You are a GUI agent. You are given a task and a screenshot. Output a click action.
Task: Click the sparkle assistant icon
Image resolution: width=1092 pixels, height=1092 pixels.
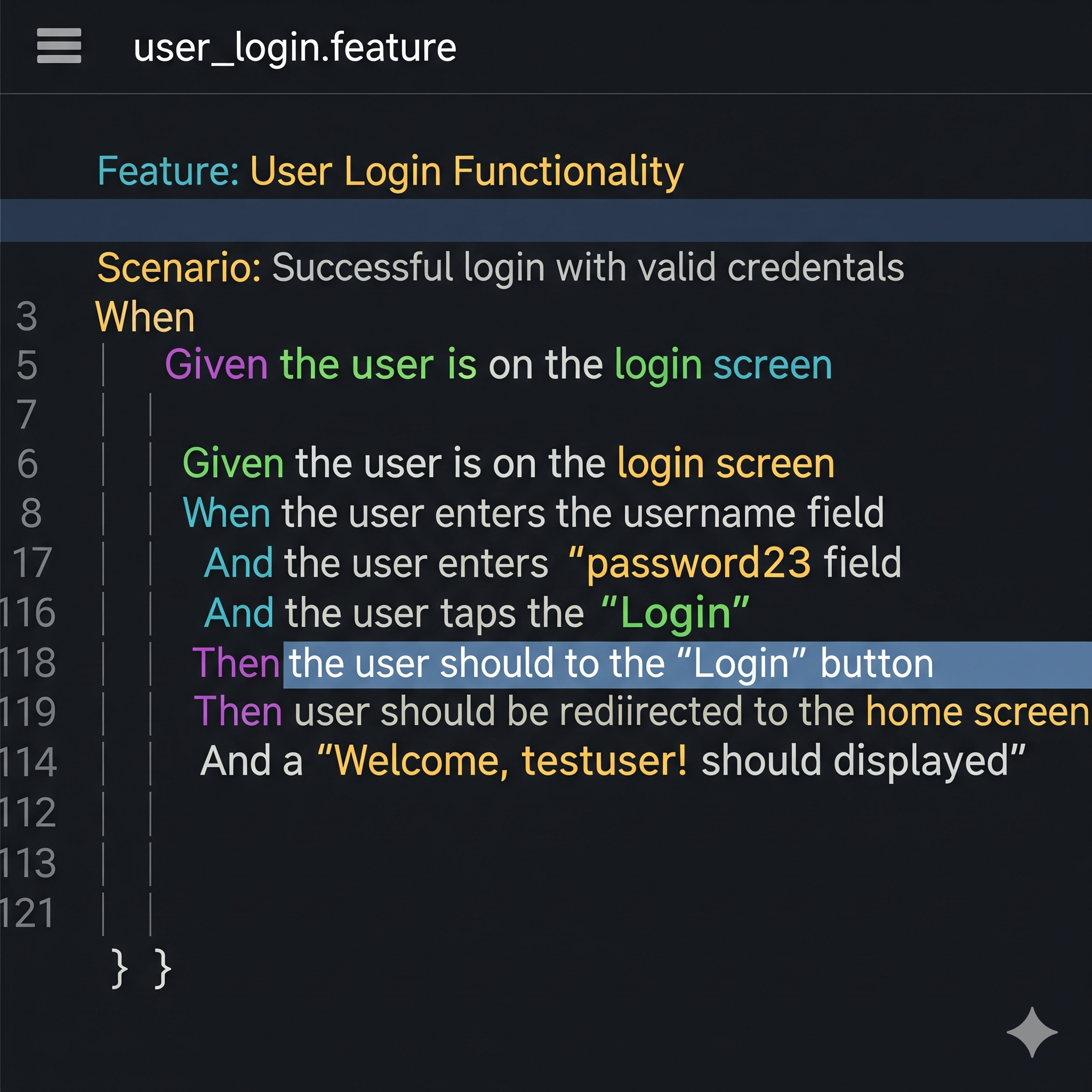1032,1032
